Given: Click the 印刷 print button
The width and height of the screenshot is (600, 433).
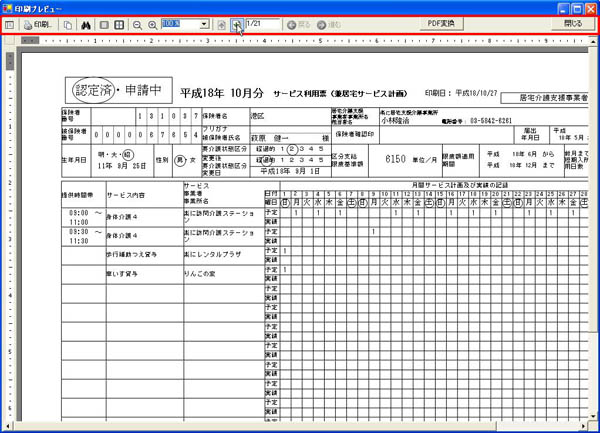Looking at the screenshot, I should point(38,25).
